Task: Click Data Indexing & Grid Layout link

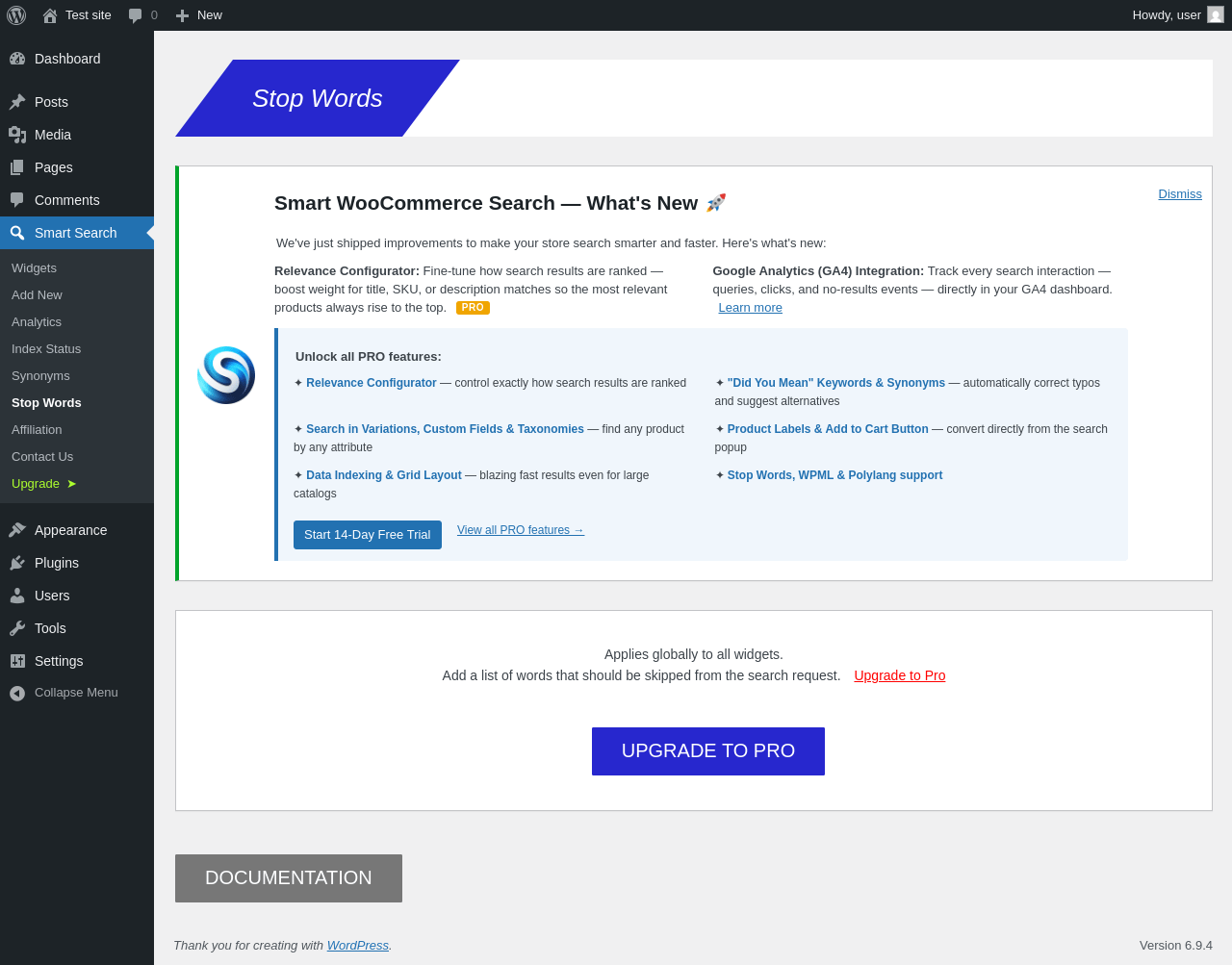Action: pos(384,475)
